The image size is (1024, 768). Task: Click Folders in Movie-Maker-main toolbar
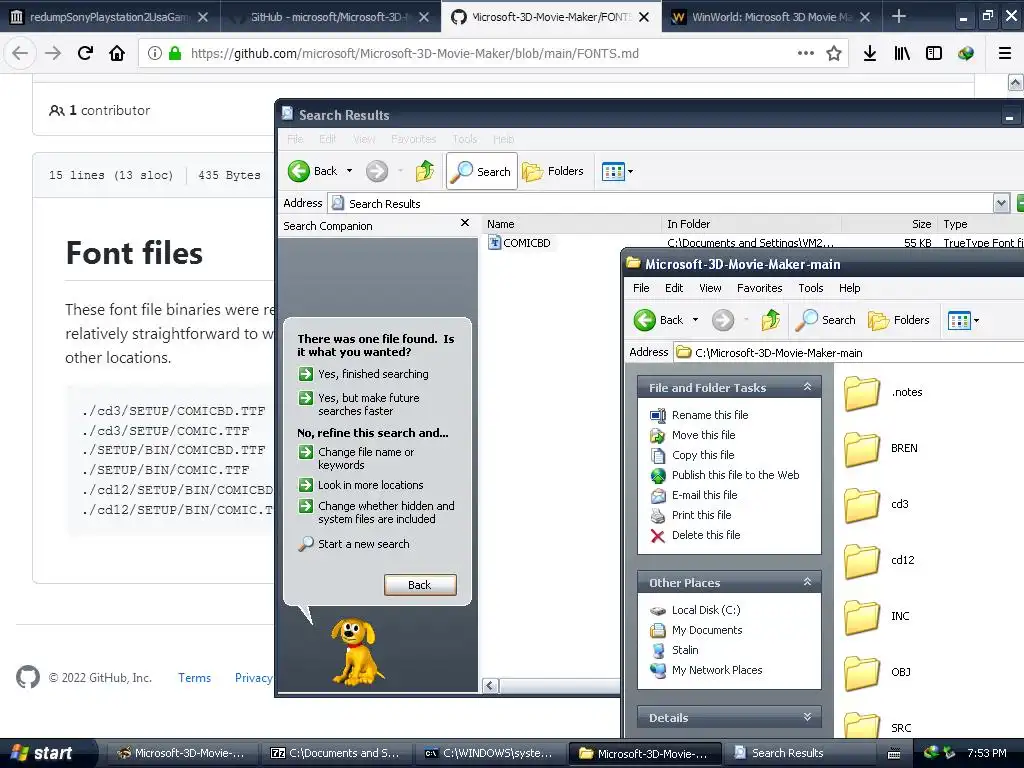[x=899, y=320]
